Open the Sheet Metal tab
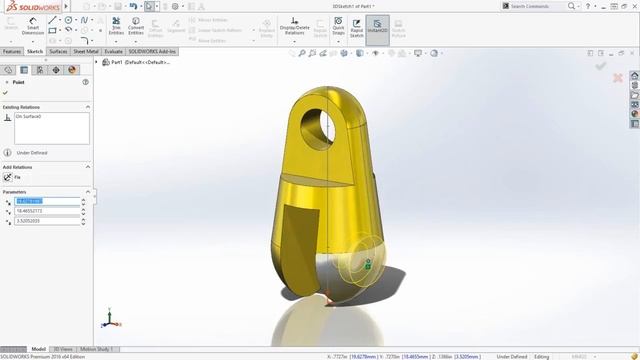The image size is (640, 360). (x=86, y=51)
